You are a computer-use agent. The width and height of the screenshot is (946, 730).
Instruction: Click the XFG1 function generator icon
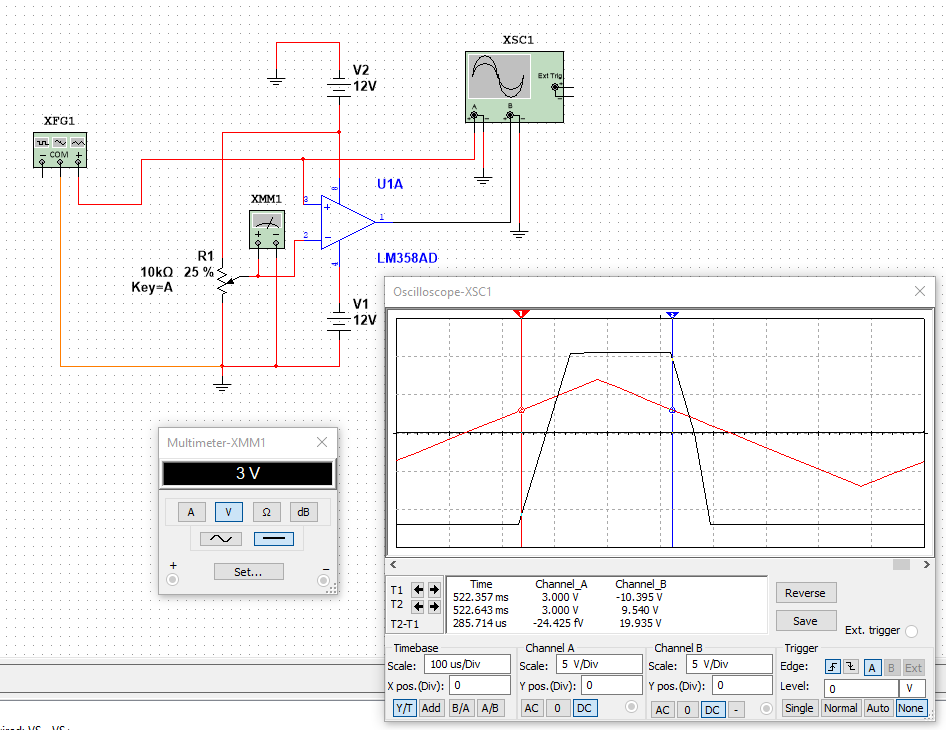point(59,149)
